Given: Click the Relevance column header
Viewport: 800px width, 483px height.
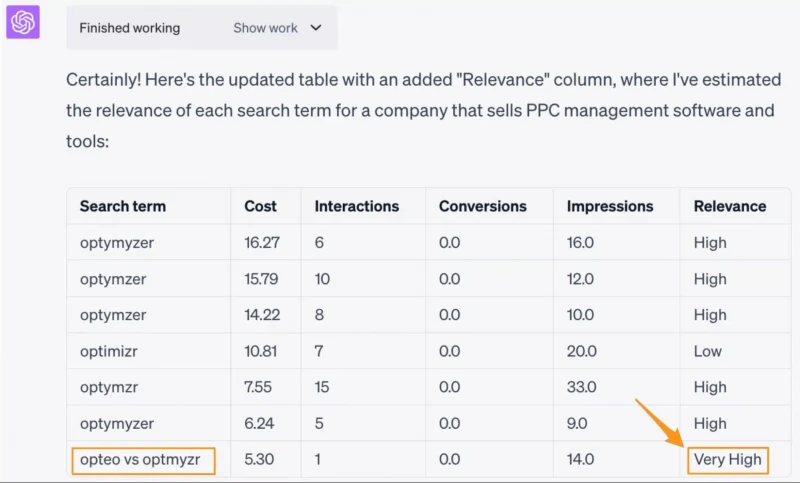Looking at the screenshot, I should tap(730, 206).
